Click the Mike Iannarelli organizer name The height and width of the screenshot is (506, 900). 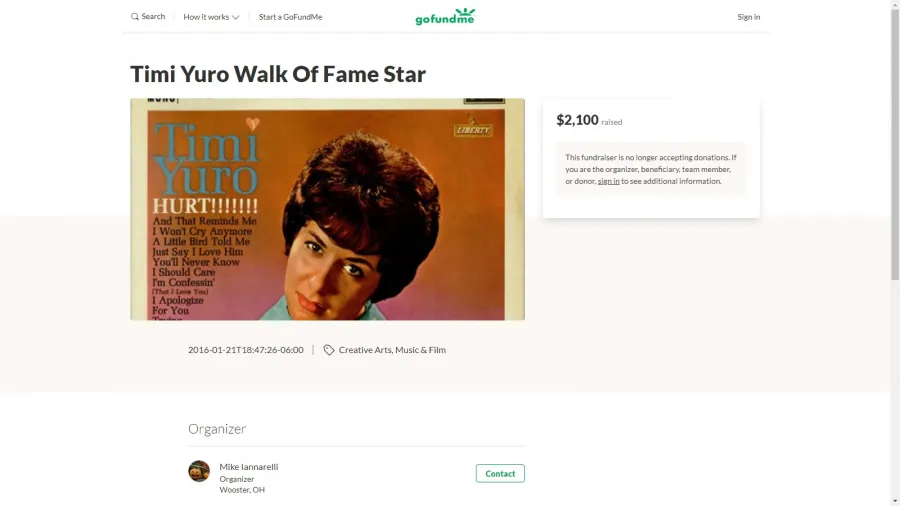click(249, 467)
